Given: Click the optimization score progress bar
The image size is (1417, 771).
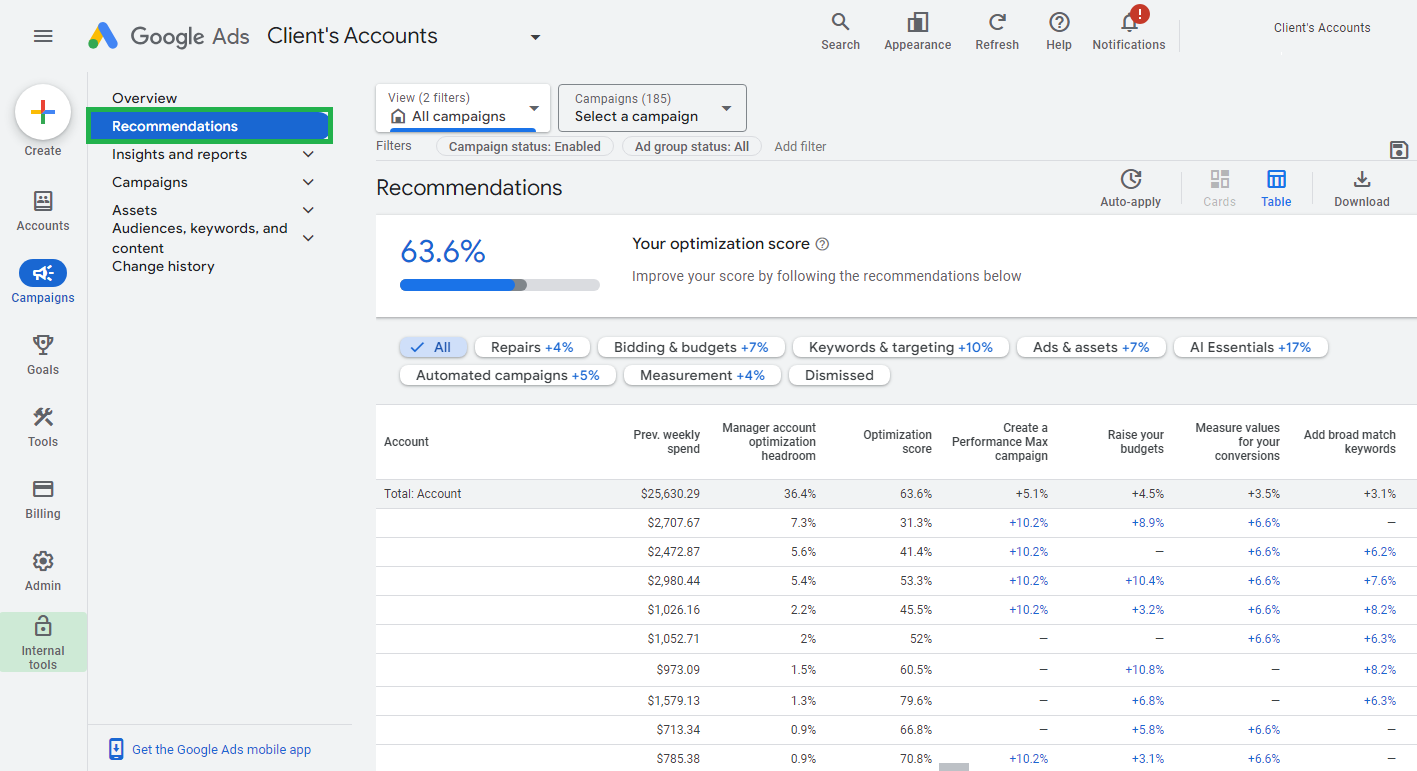Looking at the screenshot, I should [499, 285].
